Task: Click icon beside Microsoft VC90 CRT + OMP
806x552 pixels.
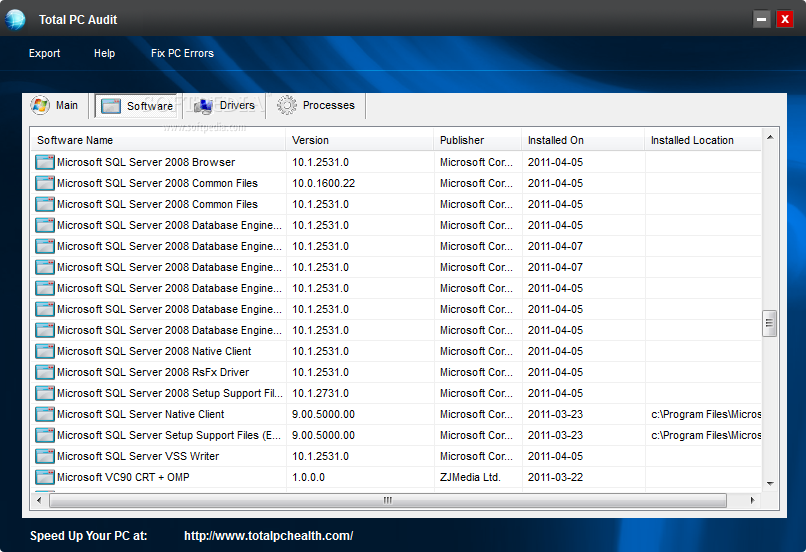Action: click(45, 477)
